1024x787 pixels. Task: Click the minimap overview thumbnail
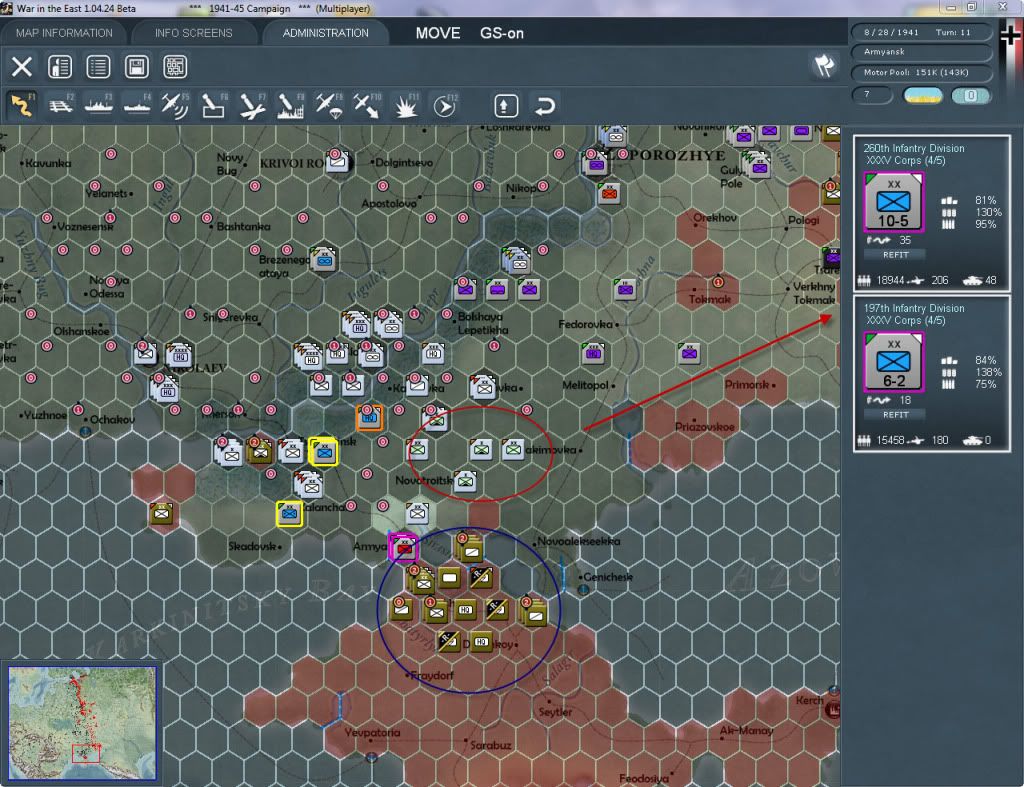tap(82, 723)
